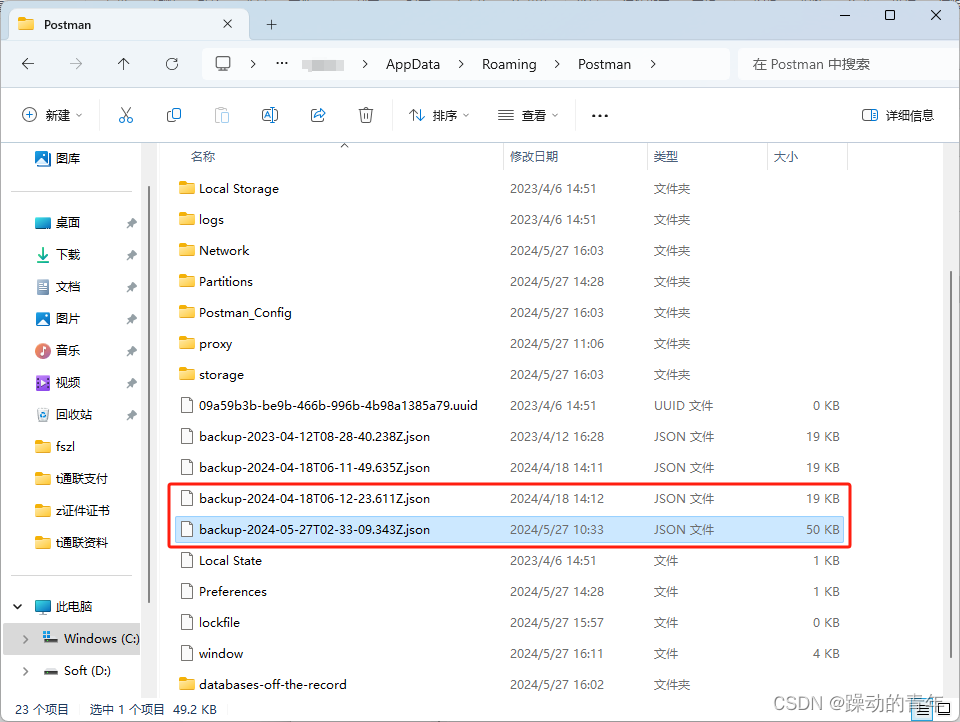The image size is (960, 722).
Task: Click the Share icon in toolbar
Action: [x=318, y=115]
